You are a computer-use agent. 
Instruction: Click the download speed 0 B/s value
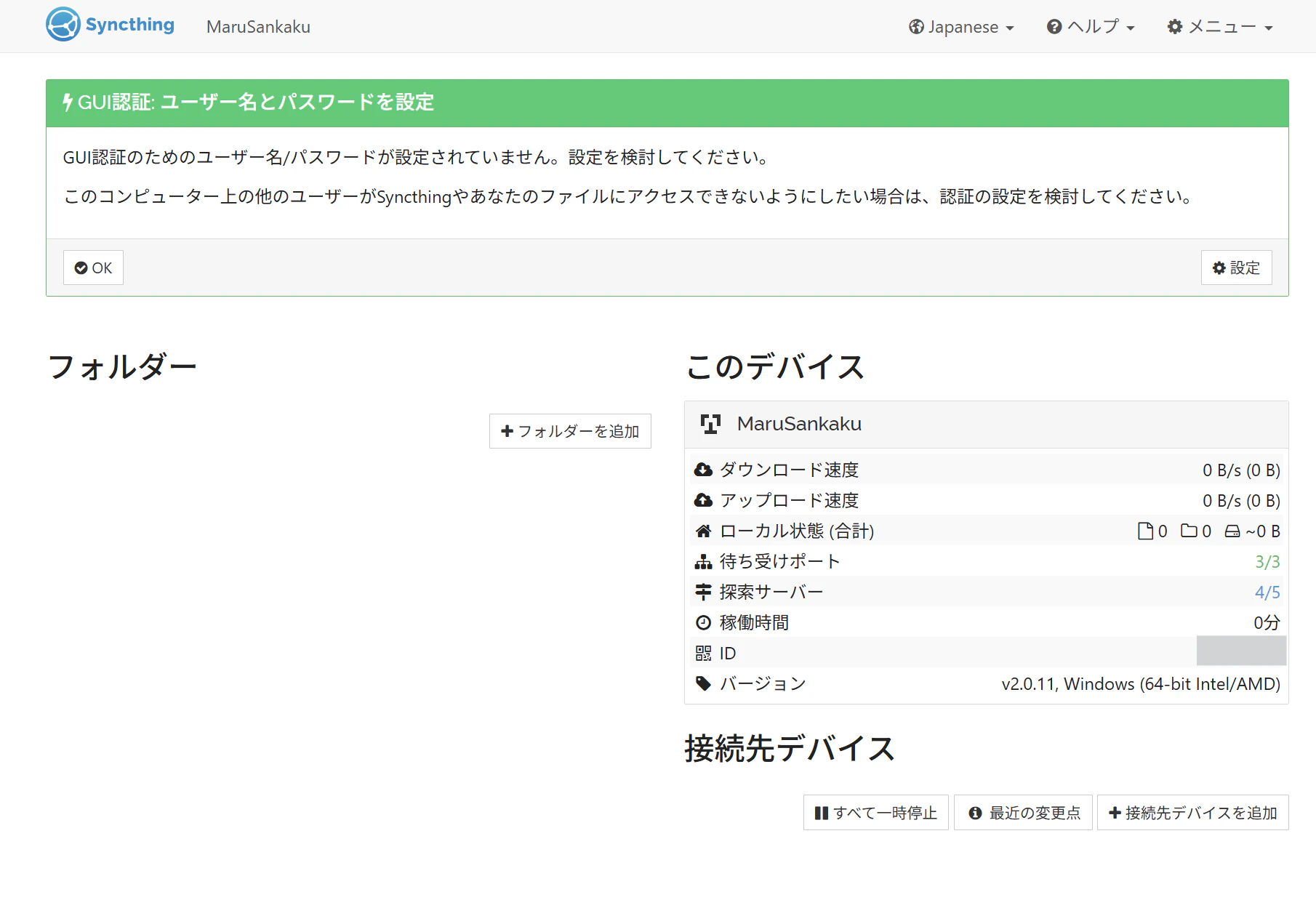[x=1241, y=470]
